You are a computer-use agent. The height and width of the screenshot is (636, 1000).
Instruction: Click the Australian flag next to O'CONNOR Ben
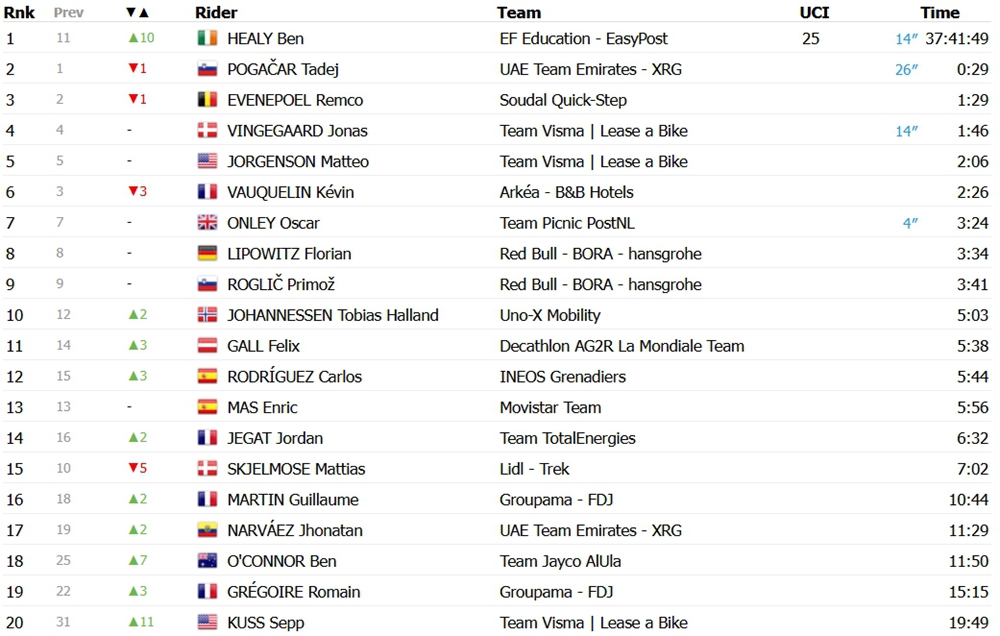(x=207, y=561)
